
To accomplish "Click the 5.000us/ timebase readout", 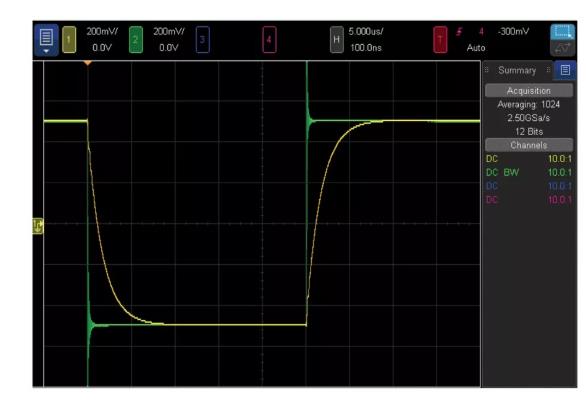I will pos(366,31).
